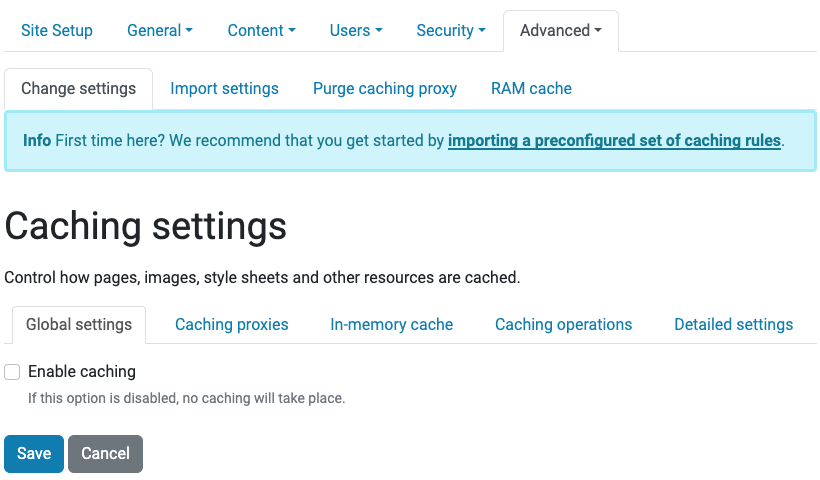The image size is (820, 480).
Task: Open the Site Setup link
Action: pos(57,30)
